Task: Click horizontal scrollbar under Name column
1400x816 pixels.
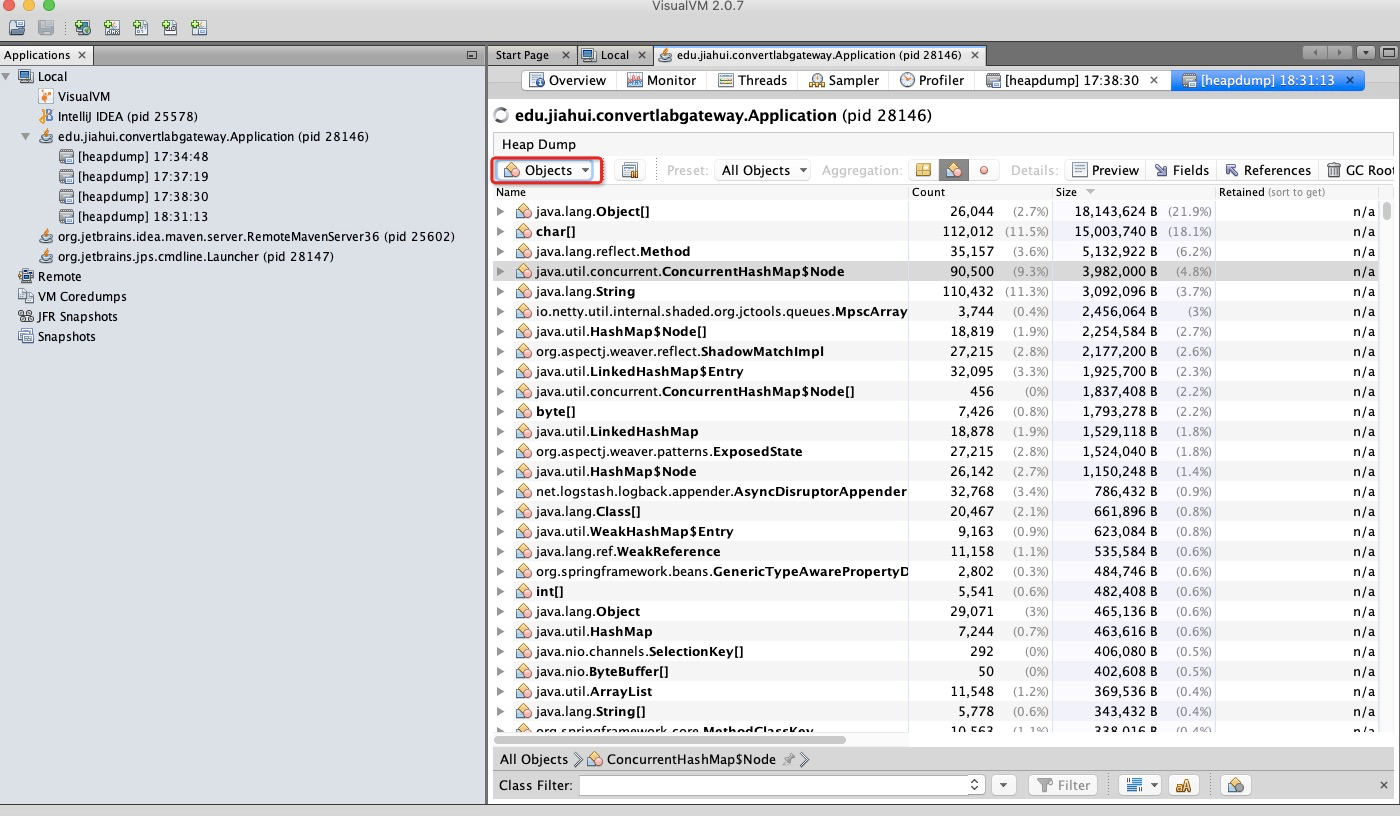Action: point(672,740)
